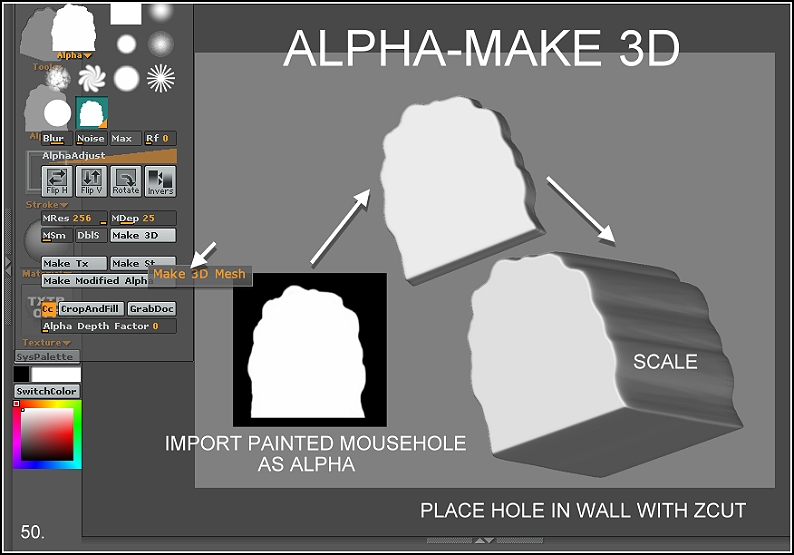Rotate the alpha ninety degrees
Screen dimensions: 794x555
(x=126, y=181)
